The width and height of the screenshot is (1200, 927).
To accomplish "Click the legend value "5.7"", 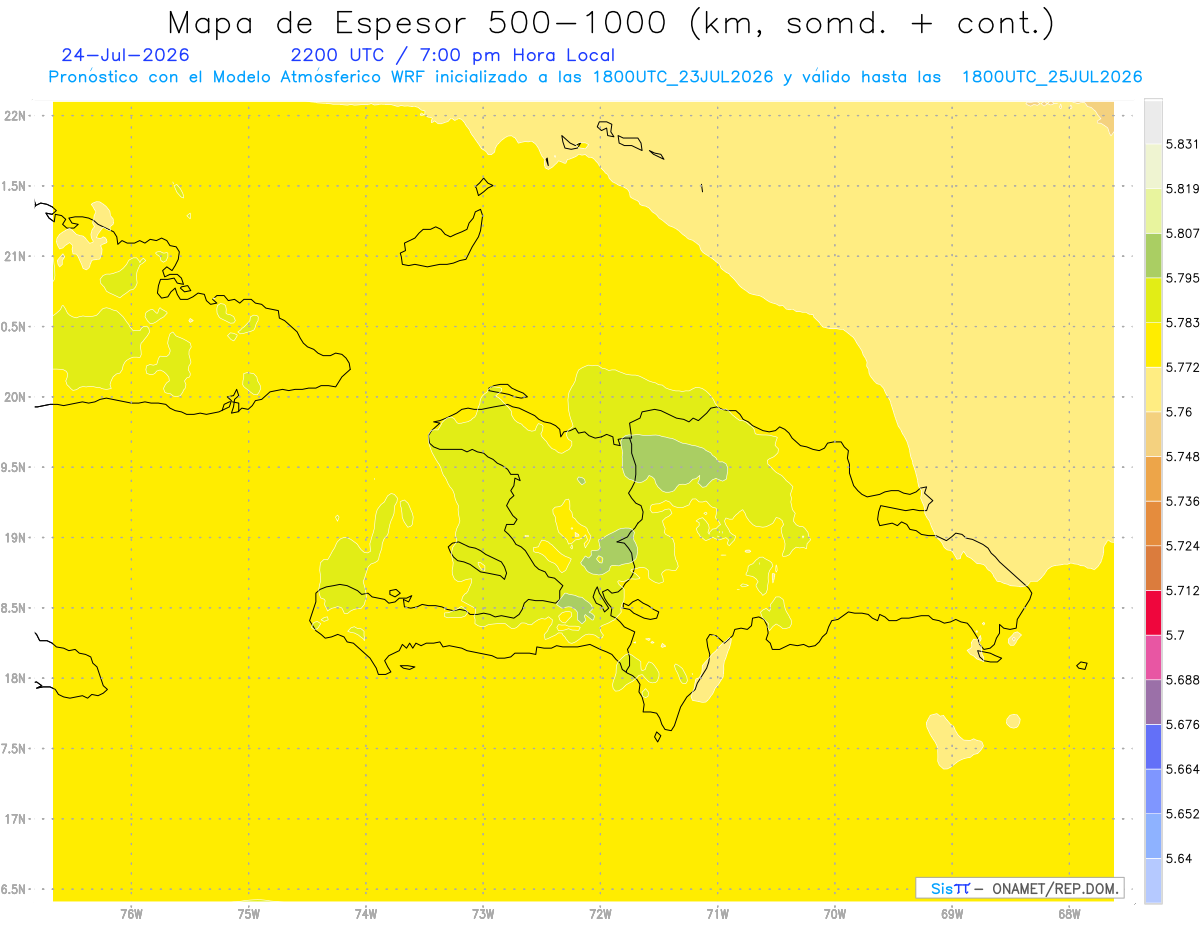I will [x=1176, y=635].
